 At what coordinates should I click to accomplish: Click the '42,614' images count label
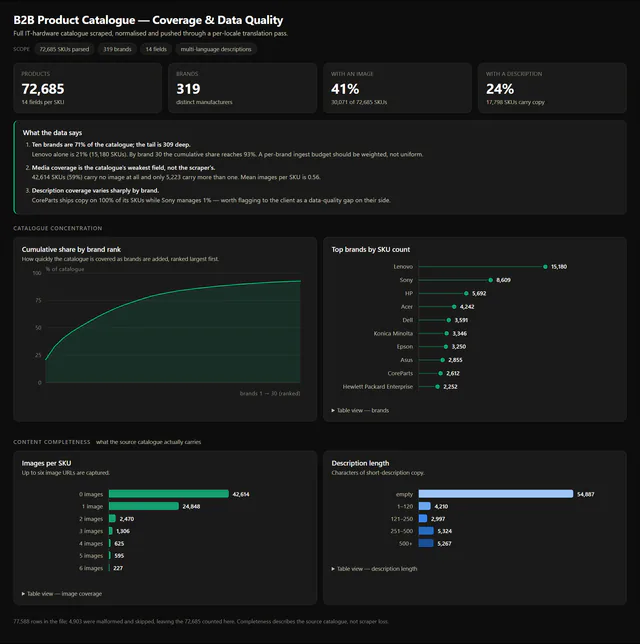[241, 494]
